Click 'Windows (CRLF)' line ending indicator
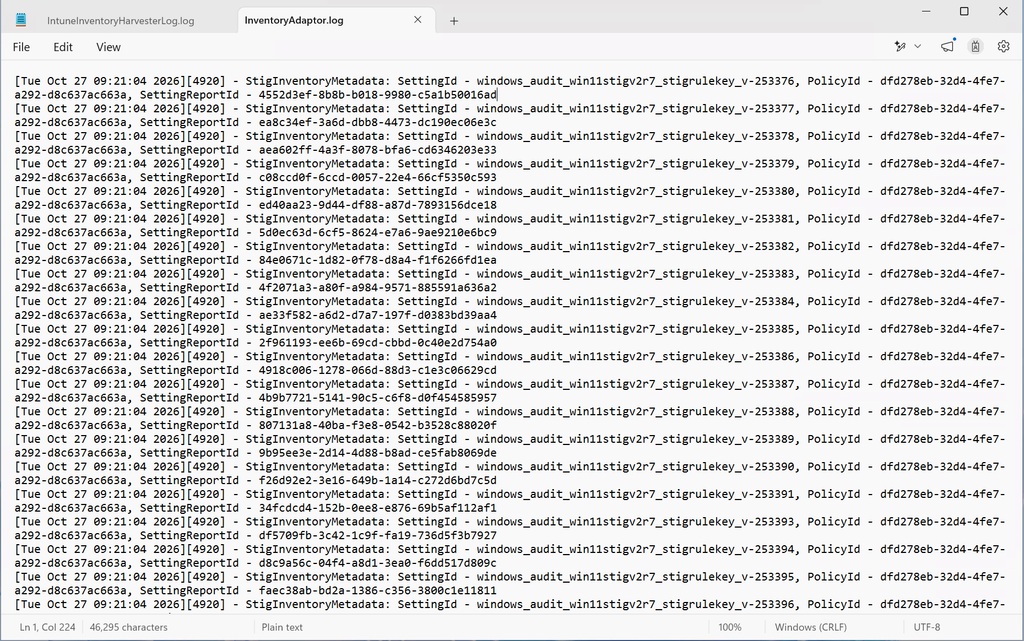The width and height of the screenshot is (1024, 641). pos(810,627)
